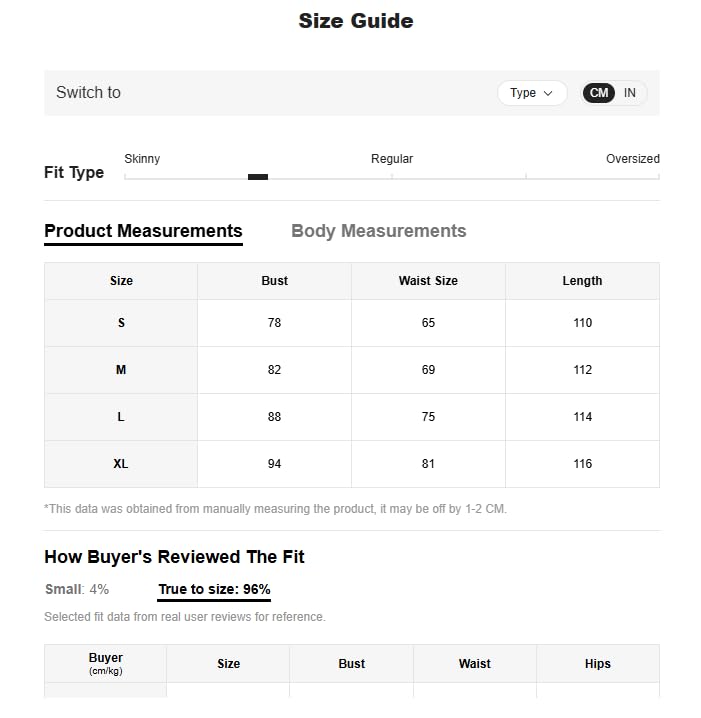This screenshot has height=718, width=701.
Task: Click the Regular fit type label
Action: (x=392, y=159)
